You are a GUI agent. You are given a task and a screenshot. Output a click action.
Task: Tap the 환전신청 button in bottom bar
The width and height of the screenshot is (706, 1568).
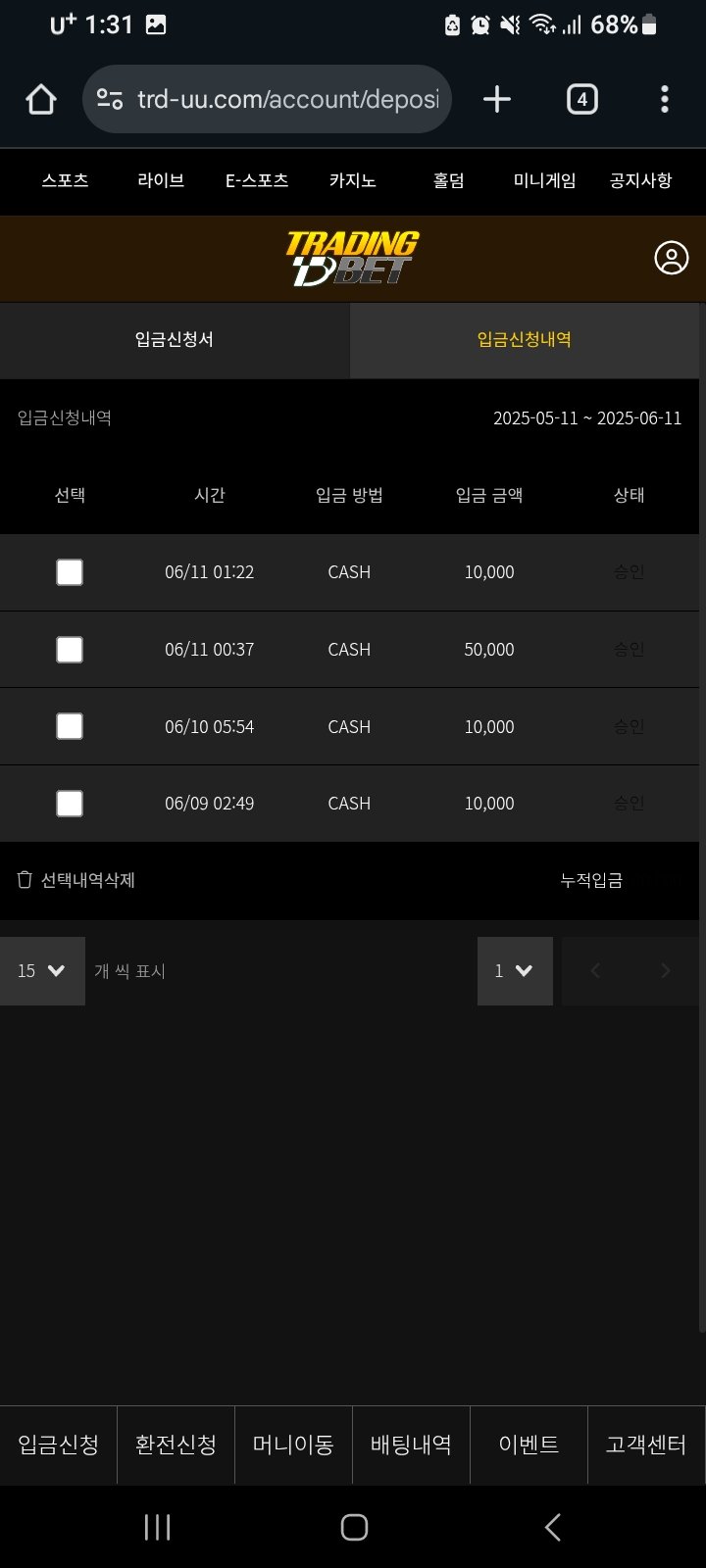[176, 1445]
